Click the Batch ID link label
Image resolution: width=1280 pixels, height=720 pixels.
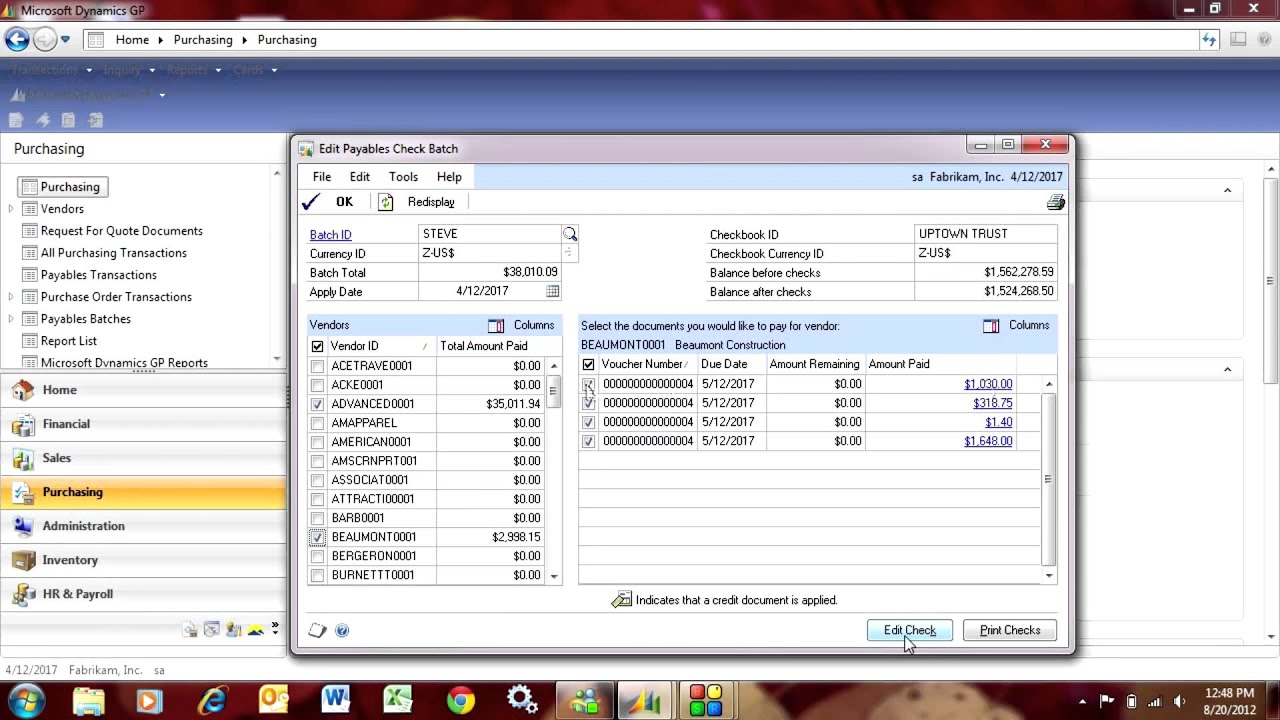pyautogui.click(x=330, y=234)
